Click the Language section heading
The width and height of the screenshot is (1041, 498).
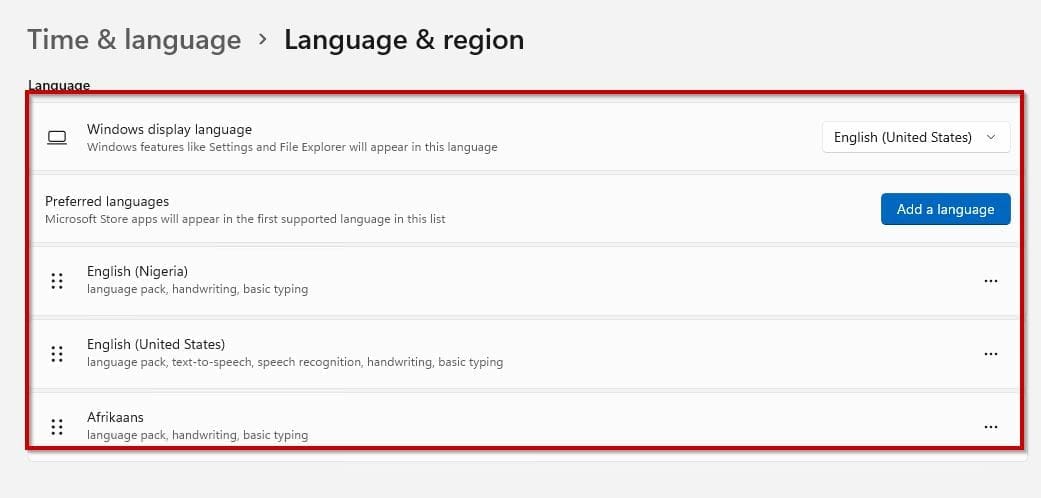[x=59, y=86]
